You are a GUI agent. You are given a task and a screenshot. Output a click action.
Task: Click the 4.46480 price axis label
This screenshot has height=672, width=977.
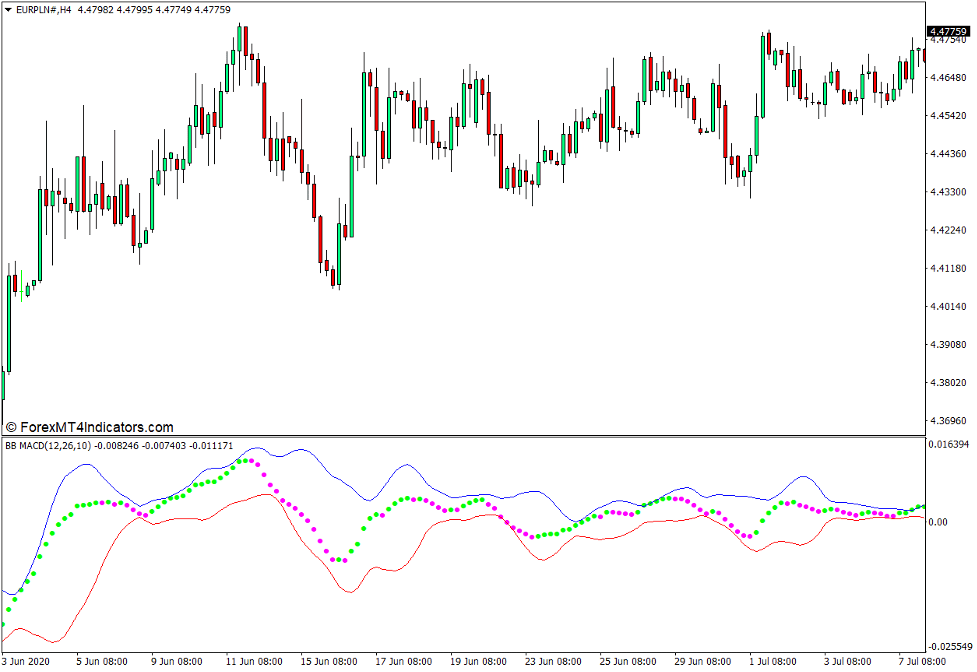(x=947, y=77)
